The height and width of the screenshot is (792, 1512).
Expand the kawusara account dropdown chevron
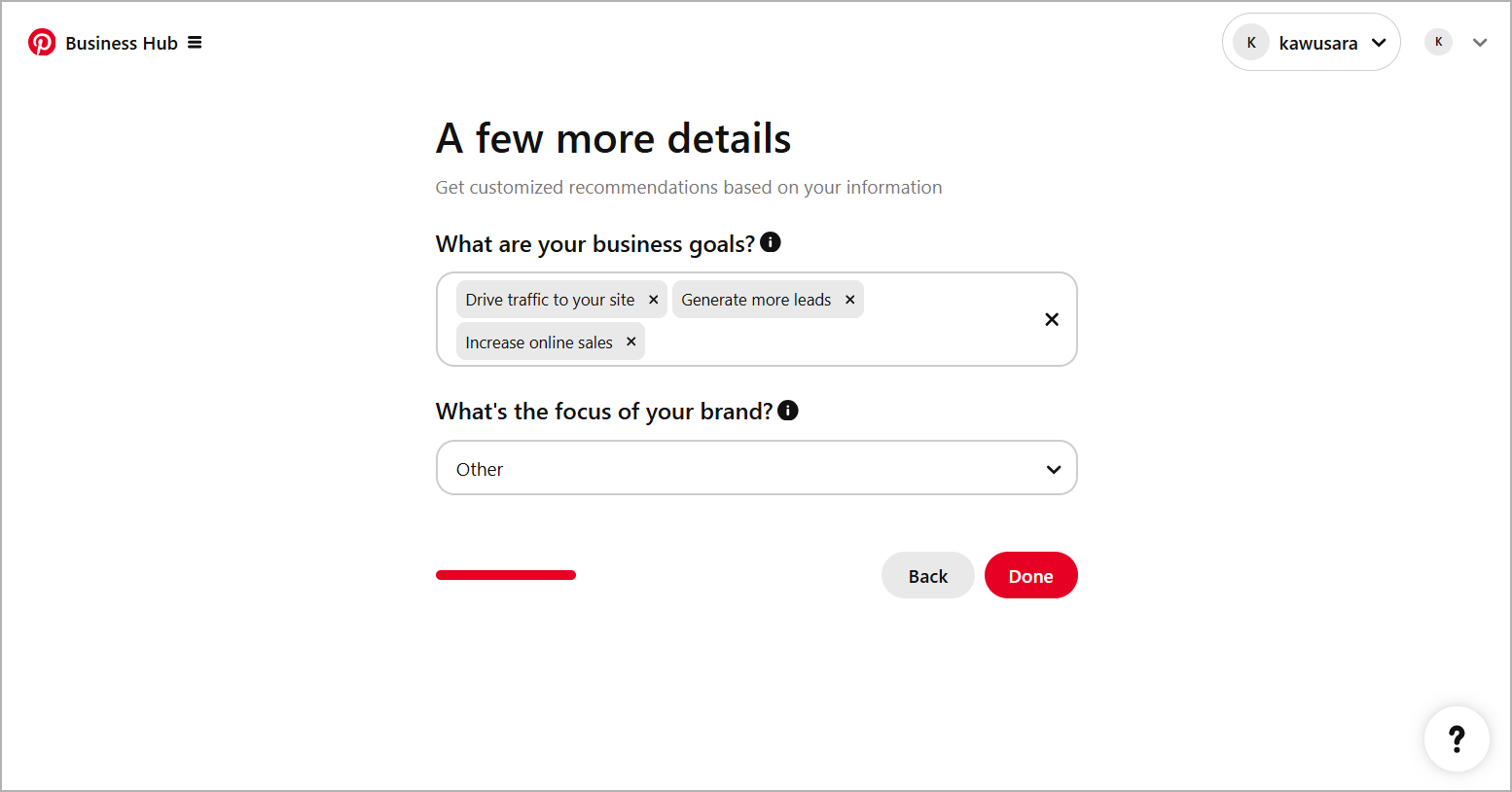(1379, 42)
